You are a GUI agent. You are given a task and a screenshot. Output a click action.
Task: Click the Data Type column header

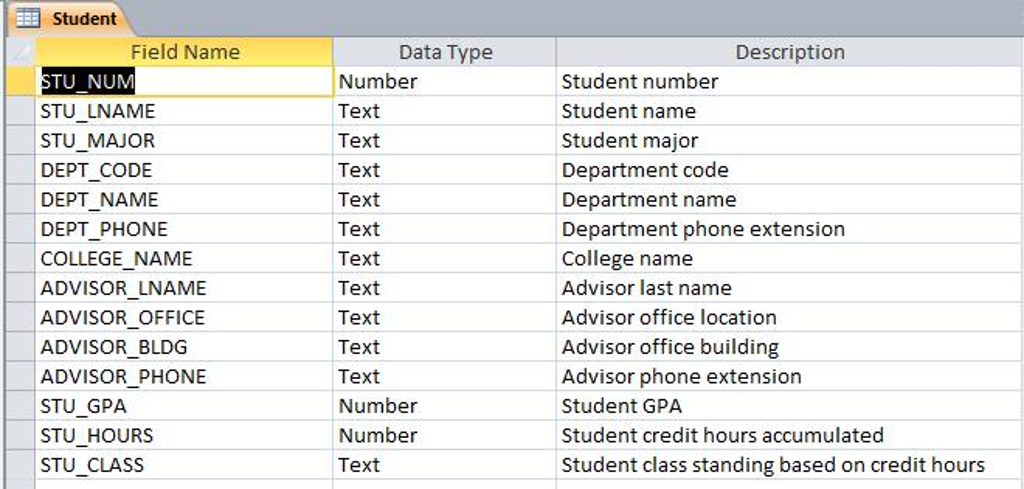(x=445, y=52)
